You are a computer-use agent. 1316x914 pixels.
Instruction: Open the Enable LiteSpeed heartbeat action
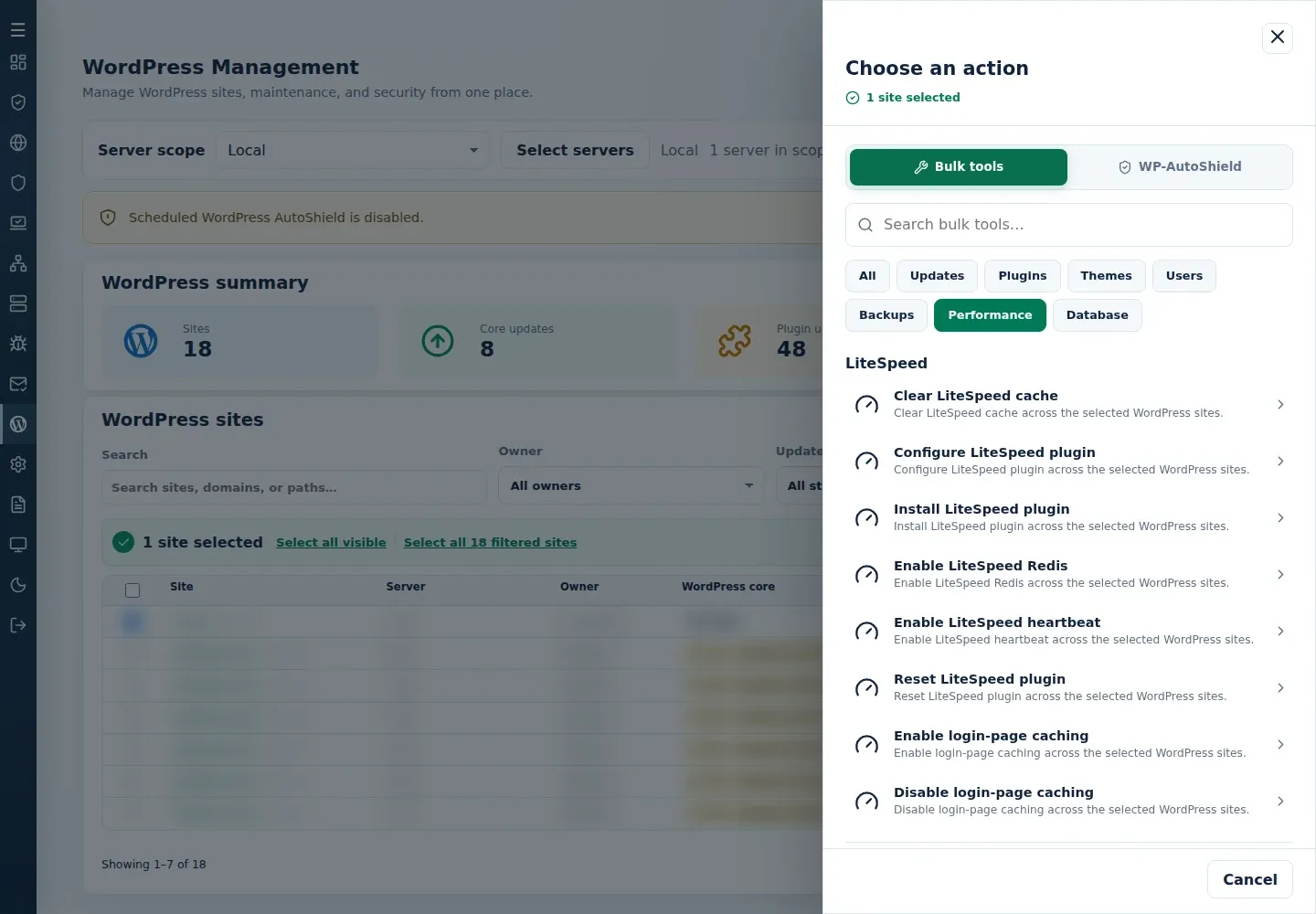point(1069,631)
